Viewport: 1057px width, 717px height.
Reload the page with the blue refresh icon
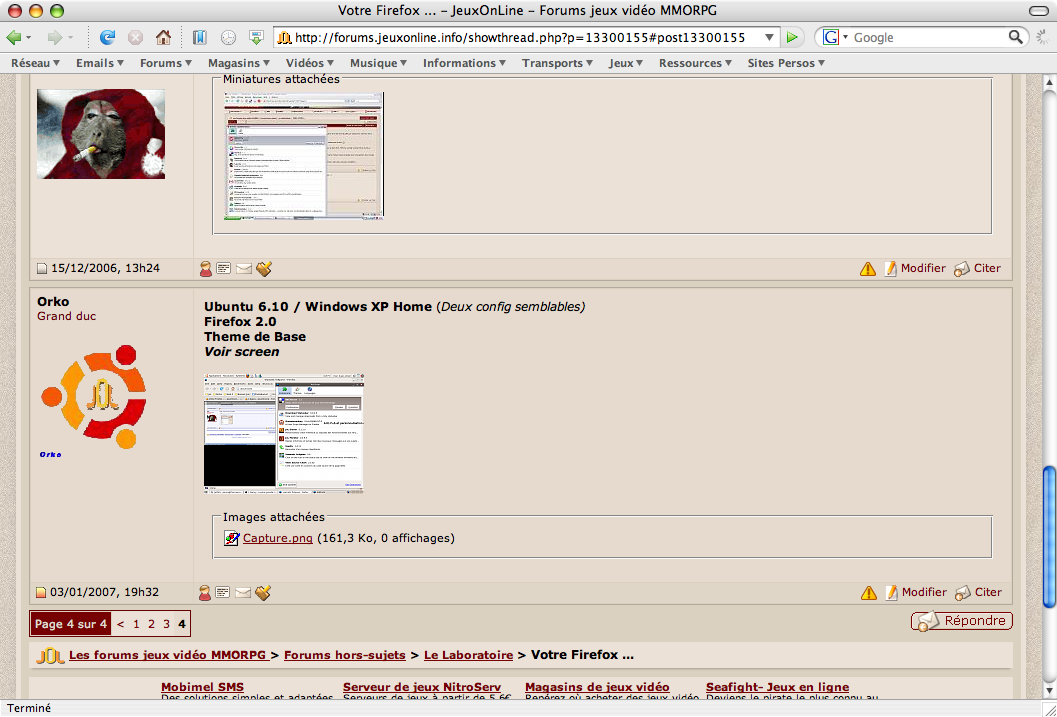tap(107, 37)
